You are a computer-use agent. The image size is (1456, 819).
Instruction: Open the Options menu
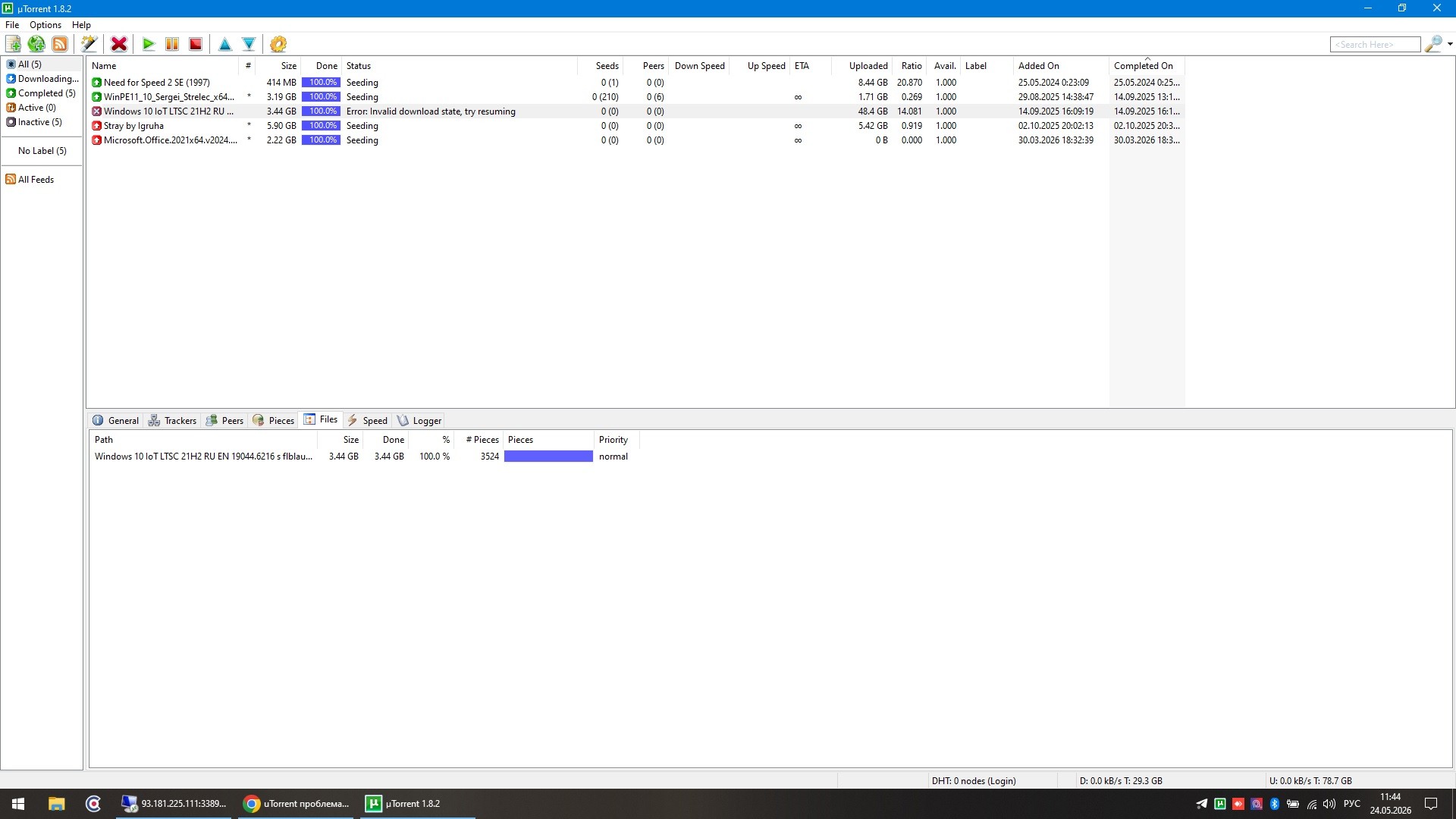coord(45,25)
